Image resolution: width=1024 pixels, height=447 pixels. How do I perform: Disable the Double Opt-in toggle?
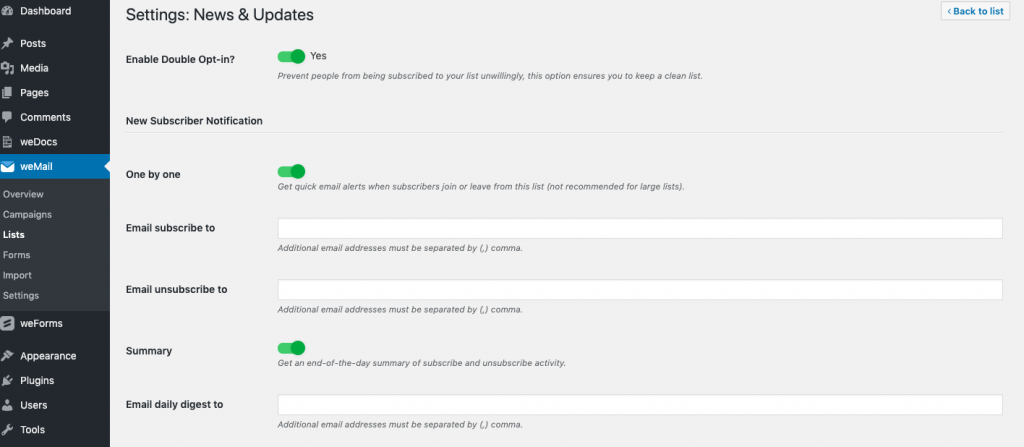291,56
